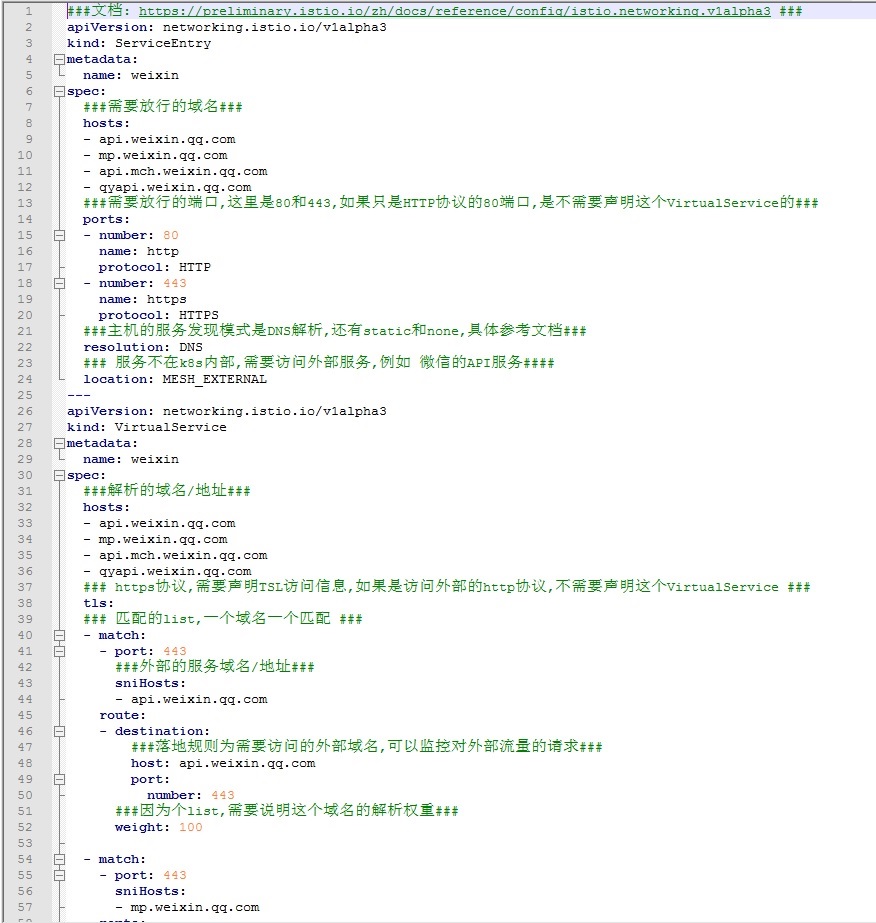Click on 'location: MESH_EXTERNAL' text
The width and height of the screenshot is (876, 923).
pos(175,379)
